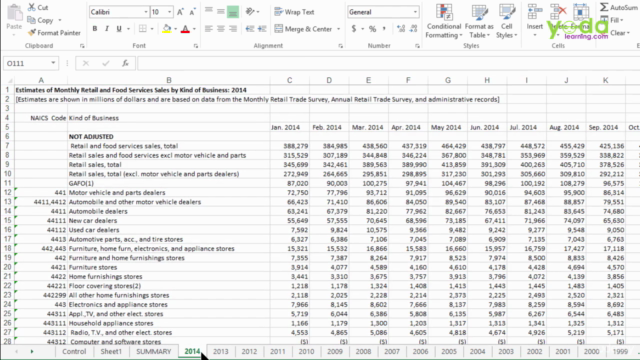This screenshot has width=640, height=360.
Task: Increase font size with large A
Action: pyautogui.click(x=180, y=12)
